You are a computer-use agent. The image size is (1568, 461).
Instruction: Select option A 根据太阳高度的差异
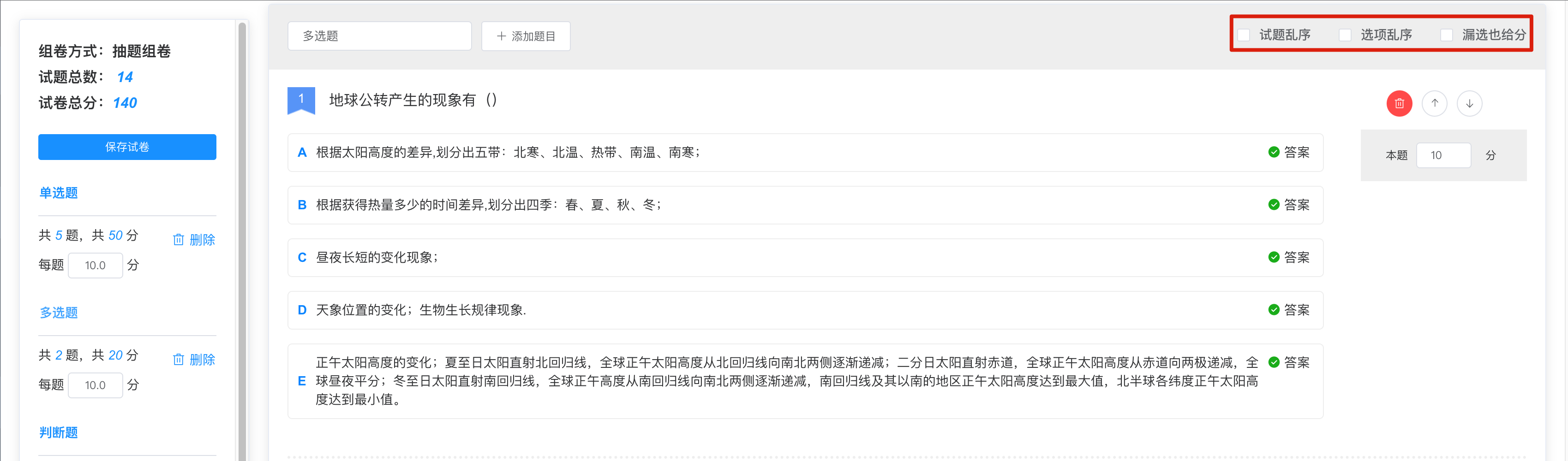pyautogui.click(x=805, y=153)
